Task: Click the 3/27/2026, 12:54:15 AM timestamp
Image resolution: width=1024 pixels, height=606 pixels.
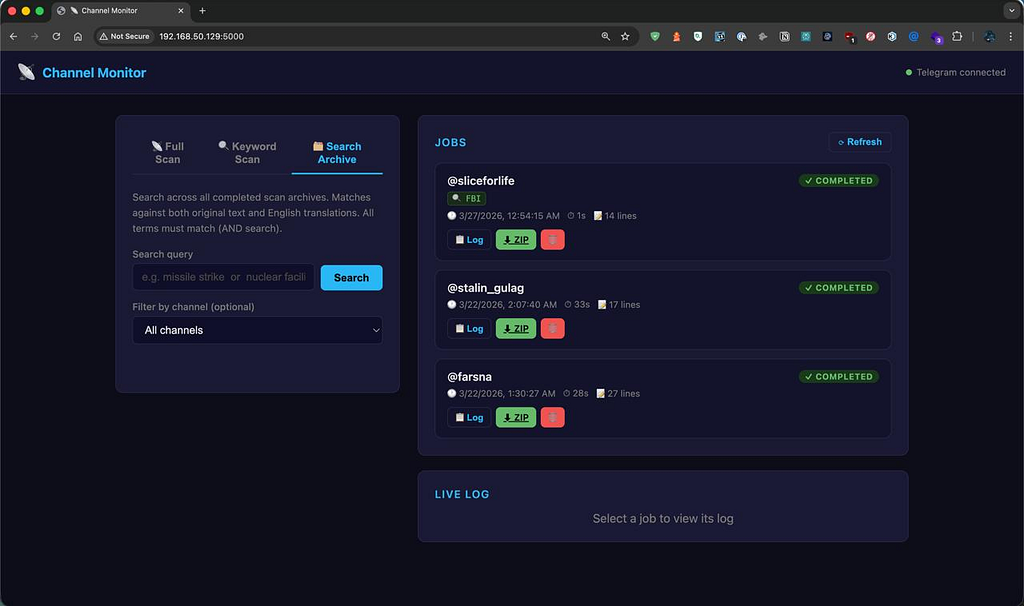Action: [x=509, y=215]
